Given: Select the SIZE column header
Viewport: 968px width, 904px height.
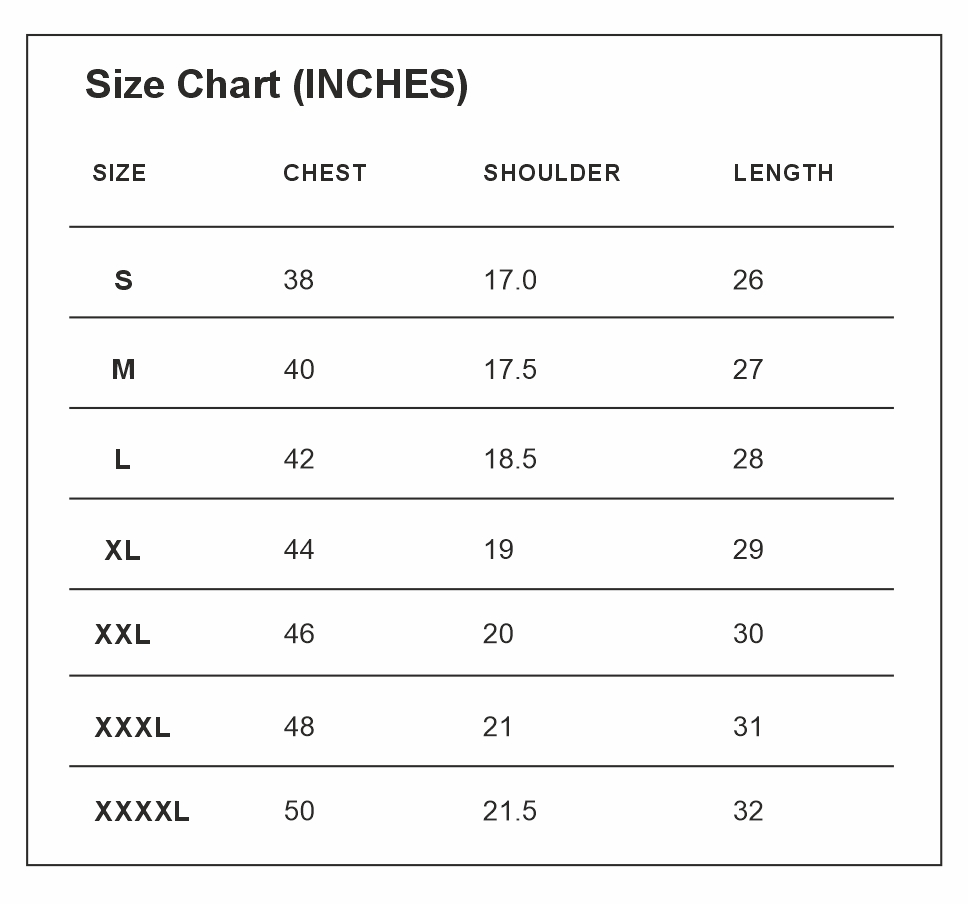Looking at the screenshot, I should [119, 173].
